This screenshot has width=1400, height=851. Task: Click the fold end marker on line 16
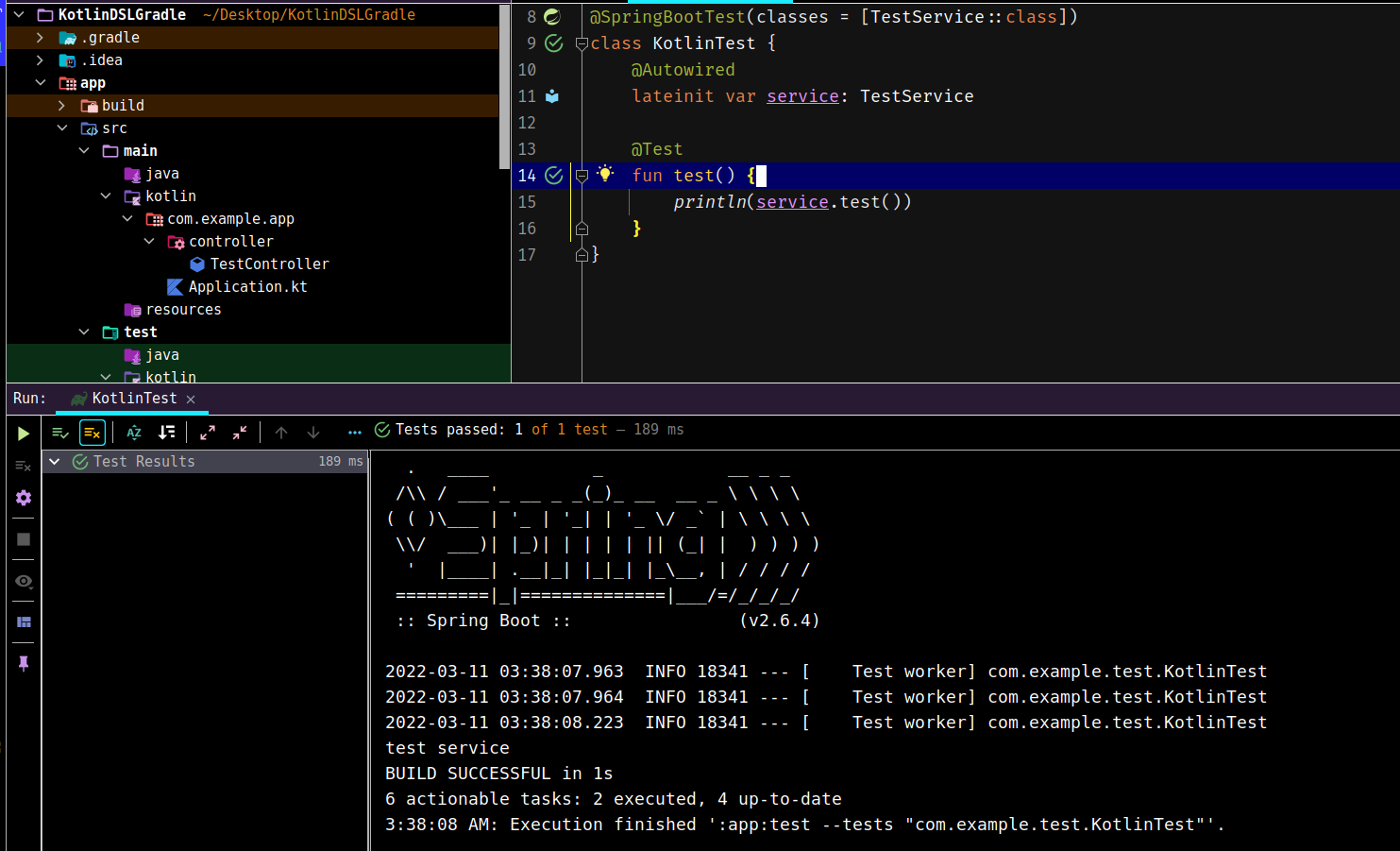[x=582, y=229]
